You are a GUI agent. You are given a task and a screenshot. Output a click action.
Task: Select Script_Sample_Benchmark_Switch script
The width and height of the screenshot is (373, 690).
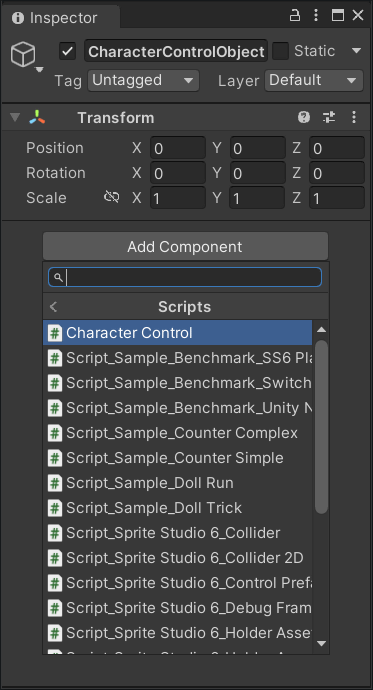pyautogui.click(x=177, y=383)
